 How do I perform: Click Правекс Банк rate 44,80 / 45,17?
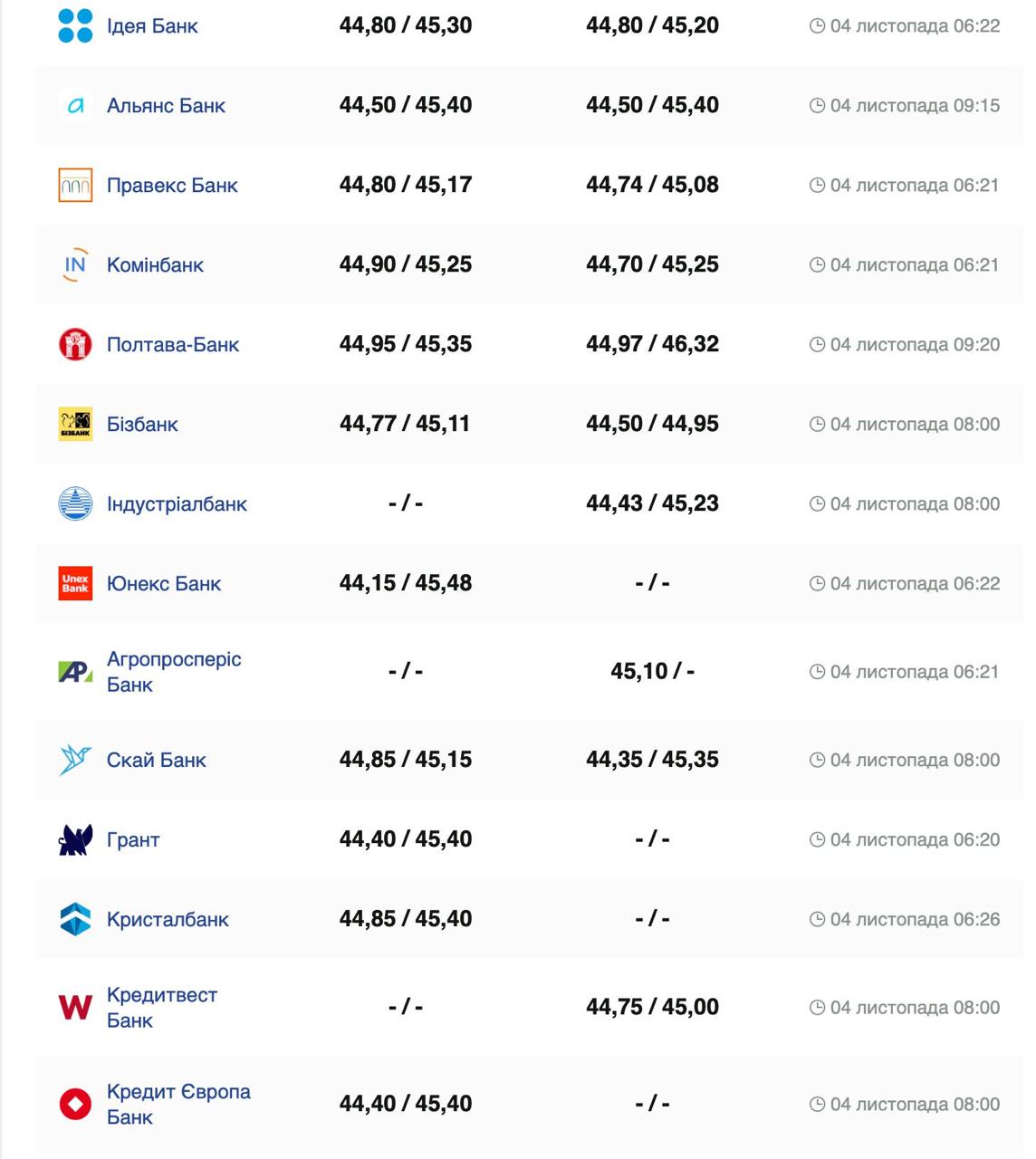pyautogui.click(x=406, y=185)
